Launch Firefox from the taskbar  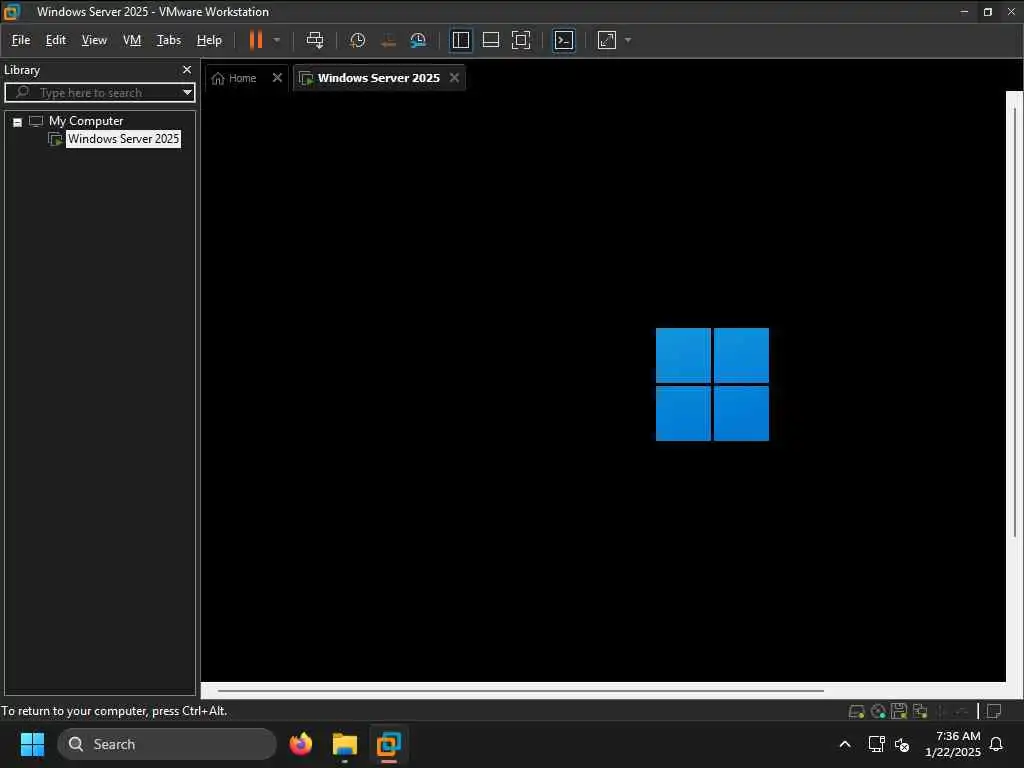[x=301, y=744]
